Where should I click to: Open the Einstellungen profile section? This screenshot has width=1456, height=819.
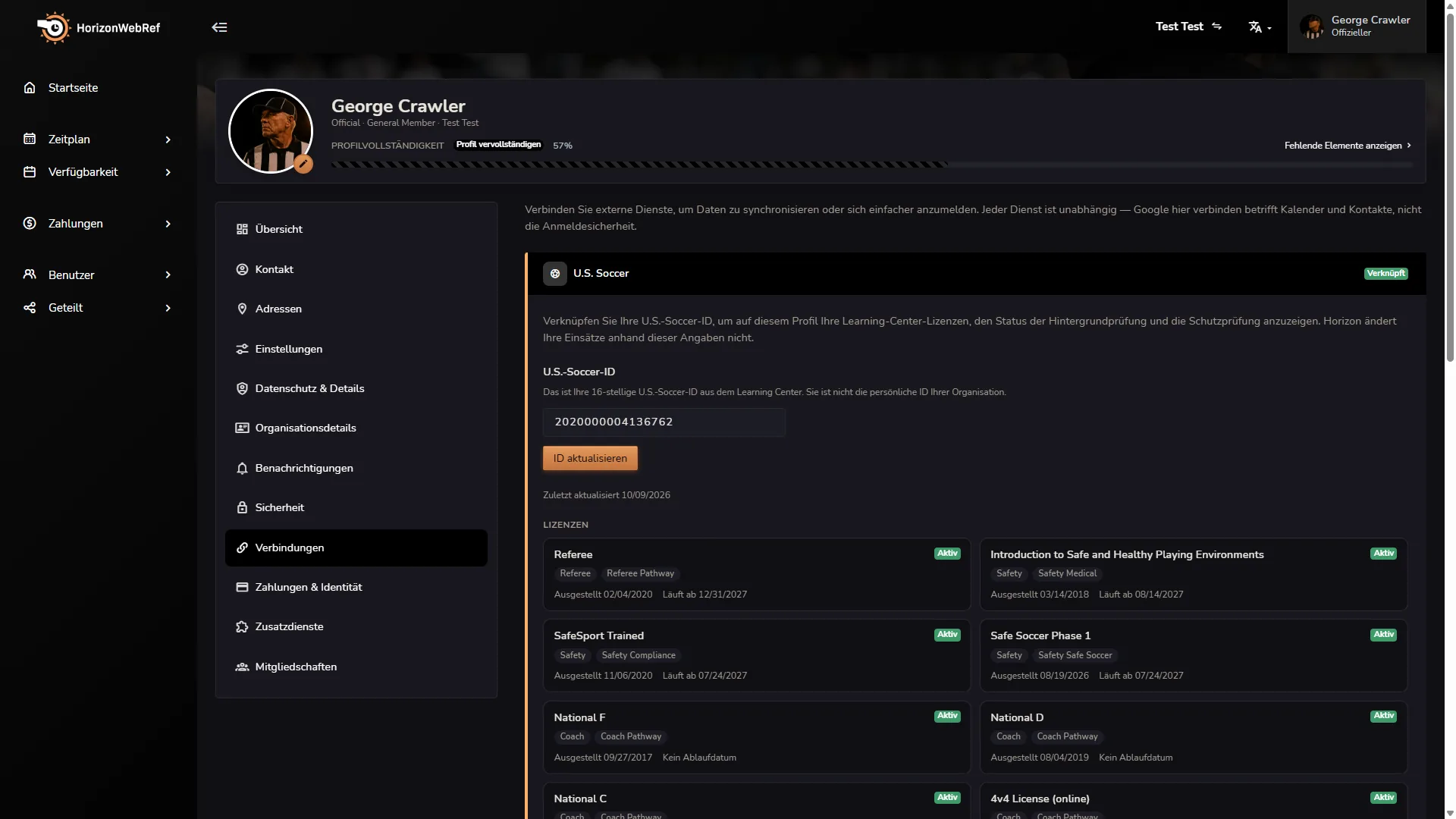tap(356, 349)
